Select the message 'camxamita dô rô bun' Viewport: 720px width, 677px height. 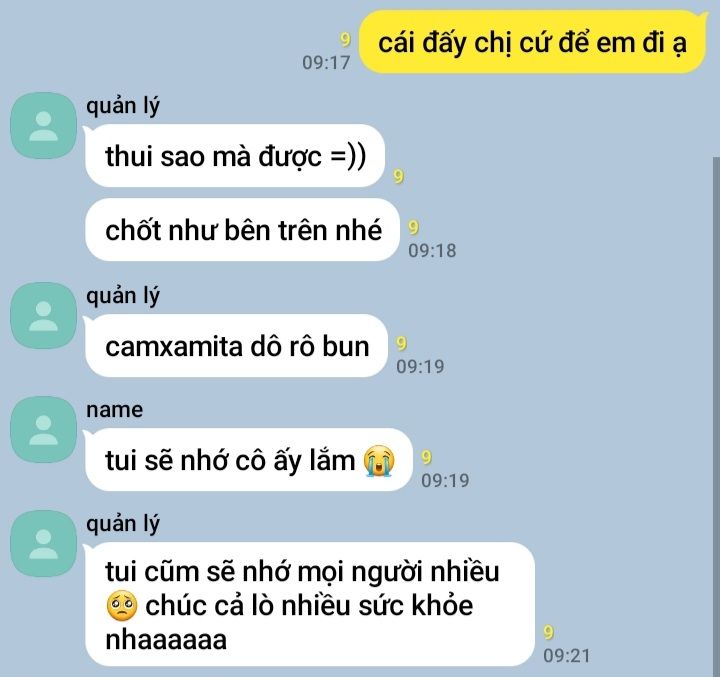pyautogui.click(x=236, y=346)
